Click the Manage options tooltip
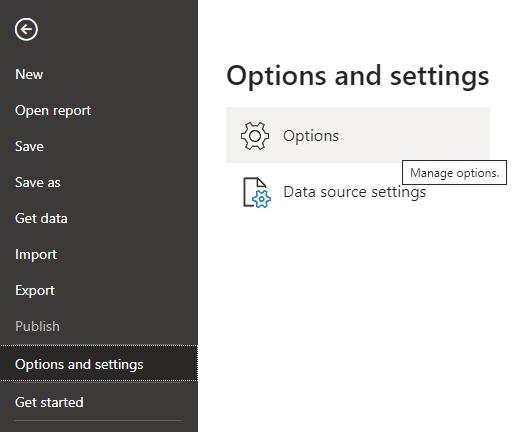 point(454,173)
